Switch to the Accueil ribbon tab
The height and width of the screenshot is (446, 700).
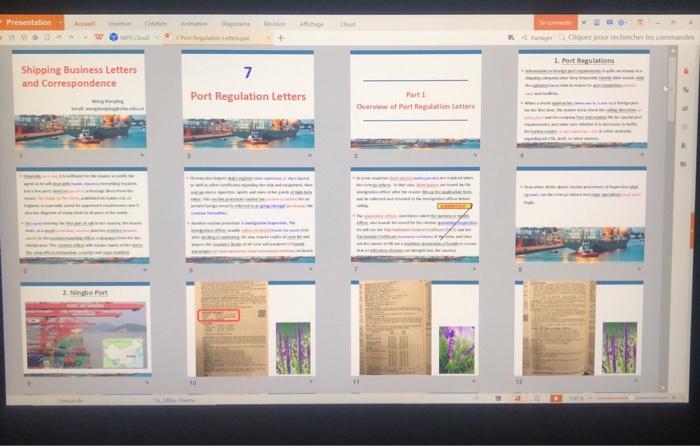[x=84, y=24]
